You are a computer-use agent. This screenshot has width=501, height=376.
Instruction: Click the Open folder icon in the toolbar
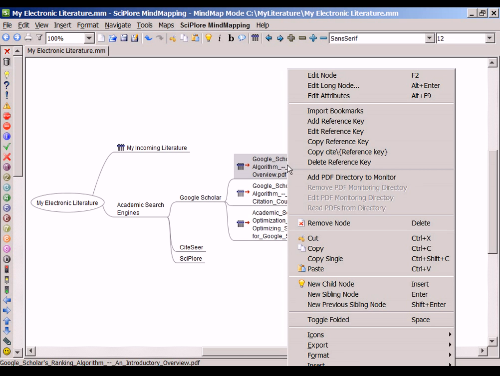[113, 38]
